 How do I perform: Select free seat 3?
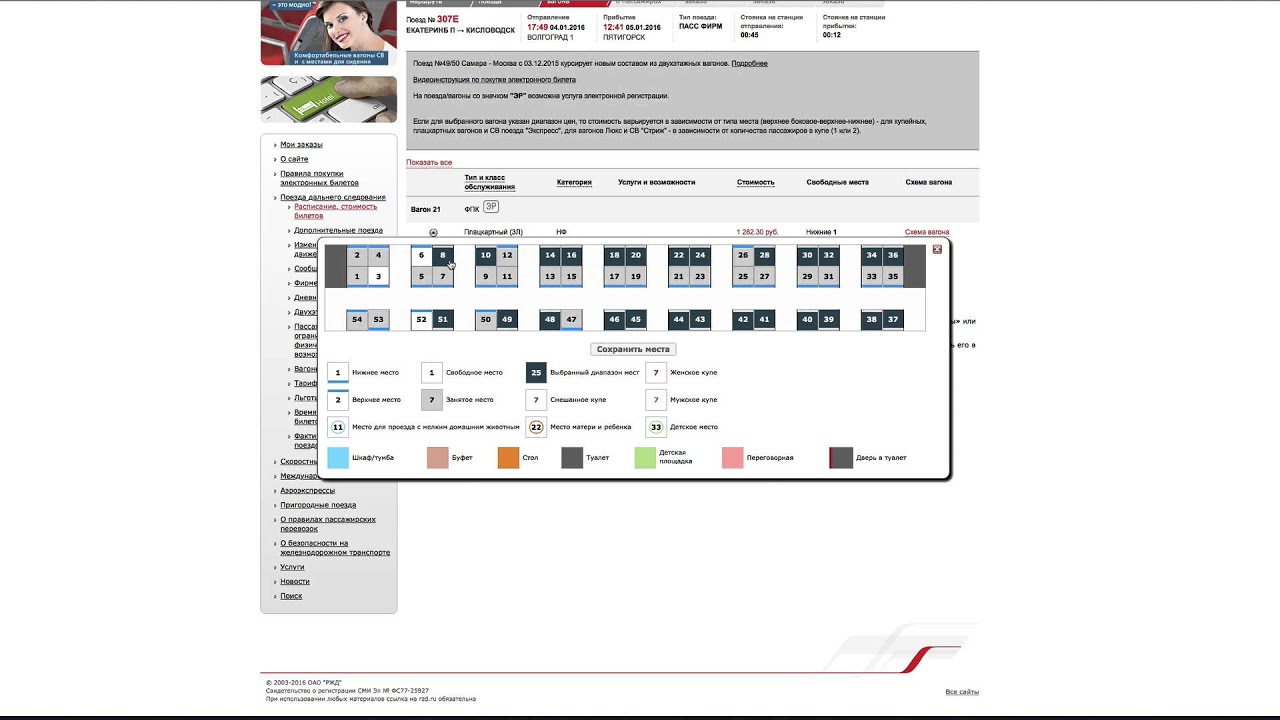pos(378,276)
